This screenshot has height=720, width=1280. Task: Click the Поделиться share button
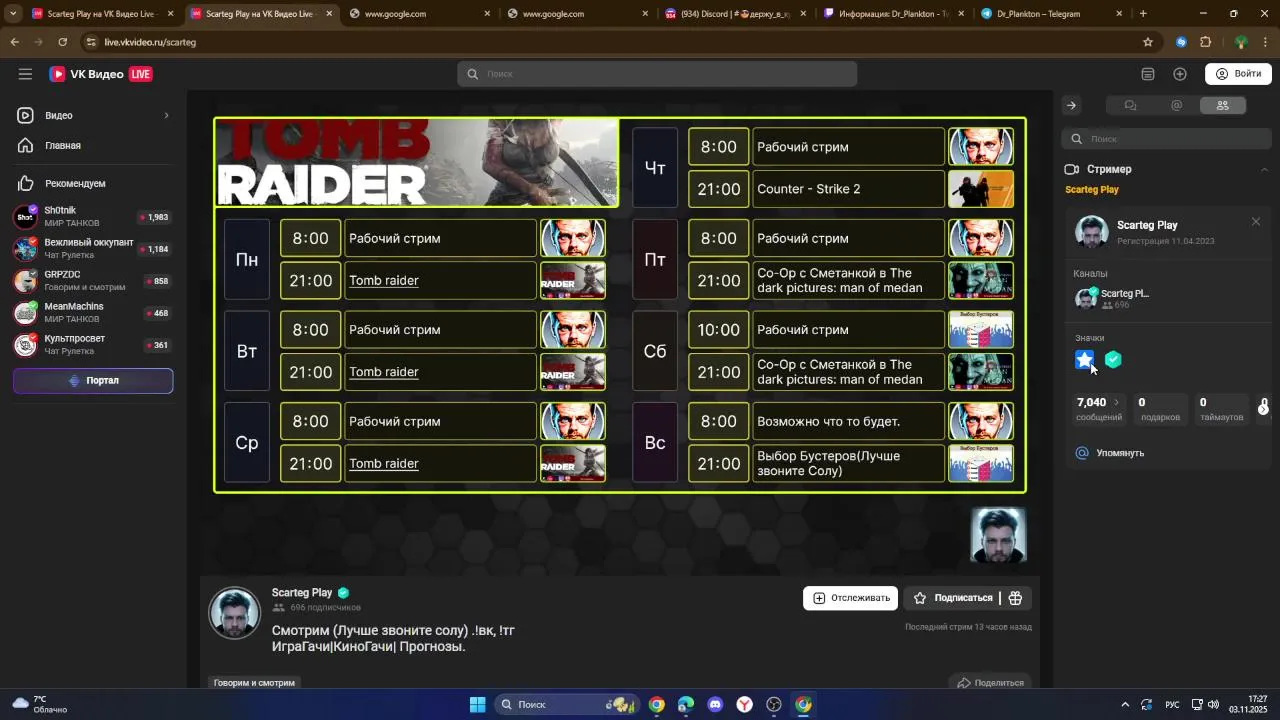(990, 683)
